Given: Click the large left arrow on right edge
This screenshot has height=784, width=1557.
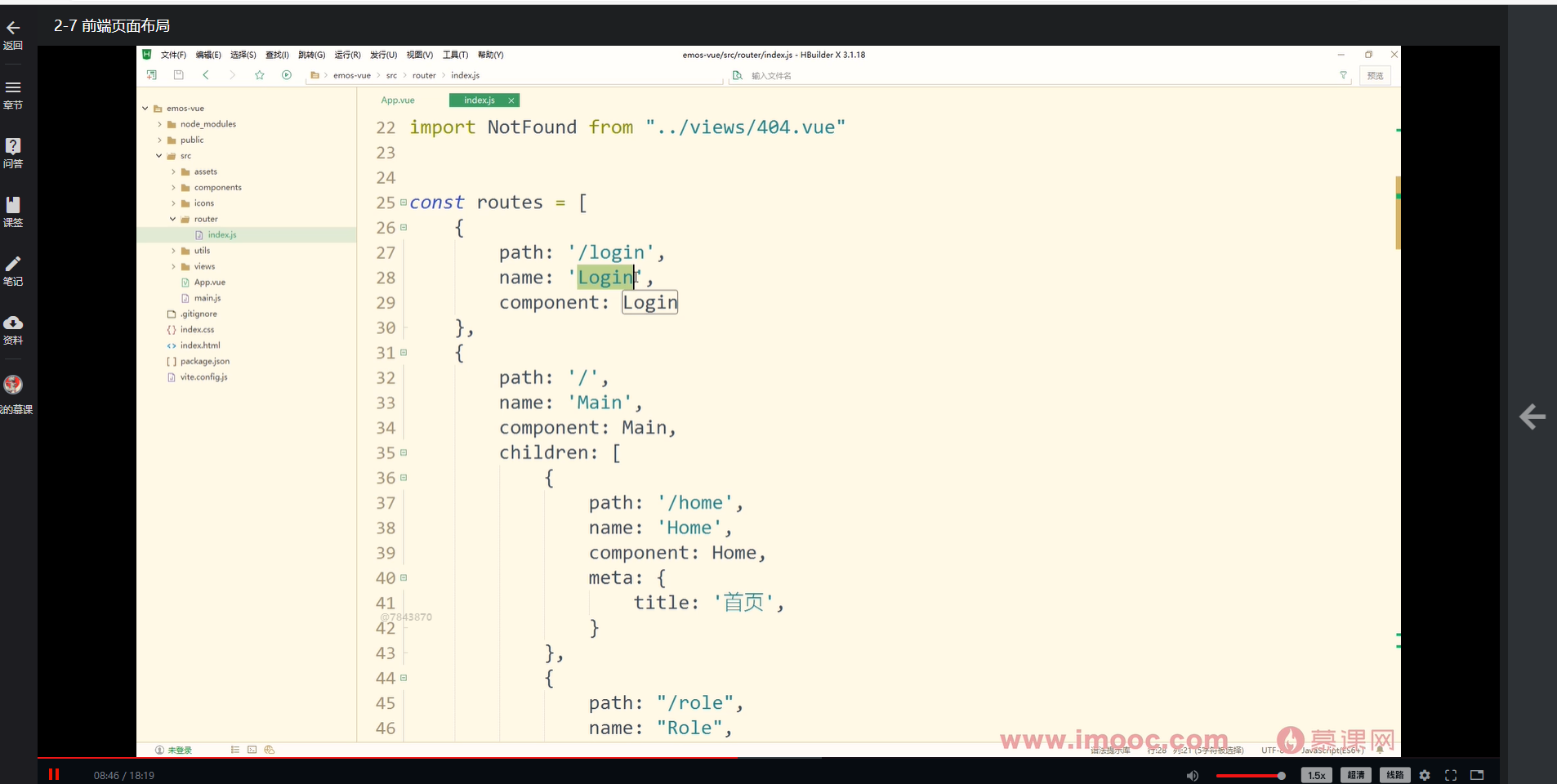Looking at the screenshot, I should 1532,416.
